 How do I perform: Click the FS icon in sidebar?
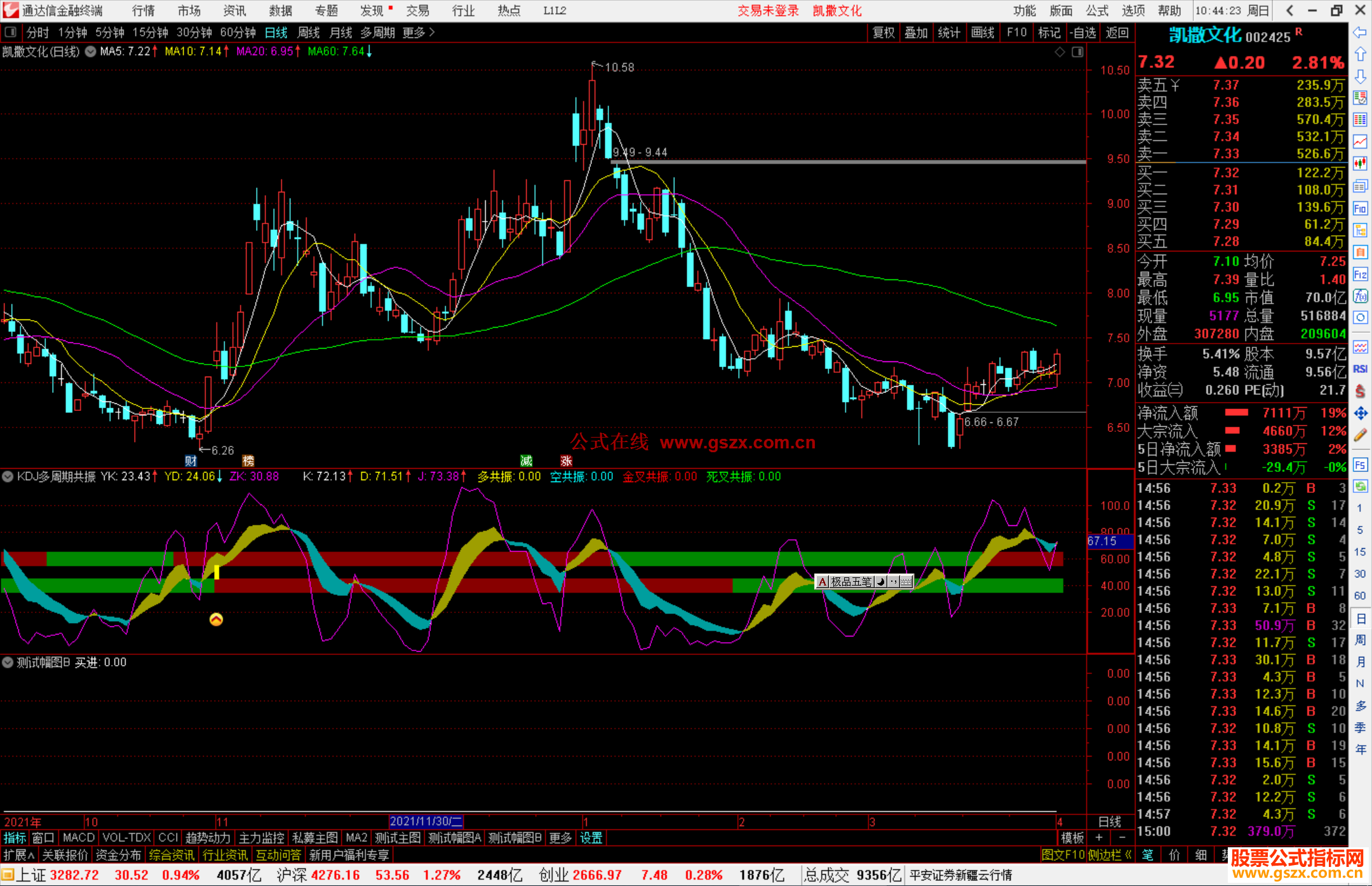[x=1360, y=464]
